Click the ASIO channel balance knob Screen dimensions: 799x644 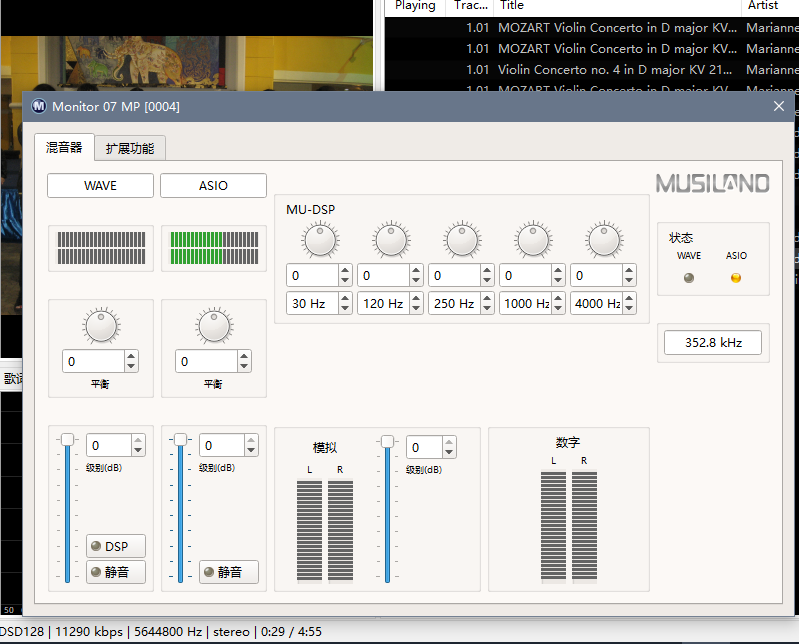click(214, 325)
